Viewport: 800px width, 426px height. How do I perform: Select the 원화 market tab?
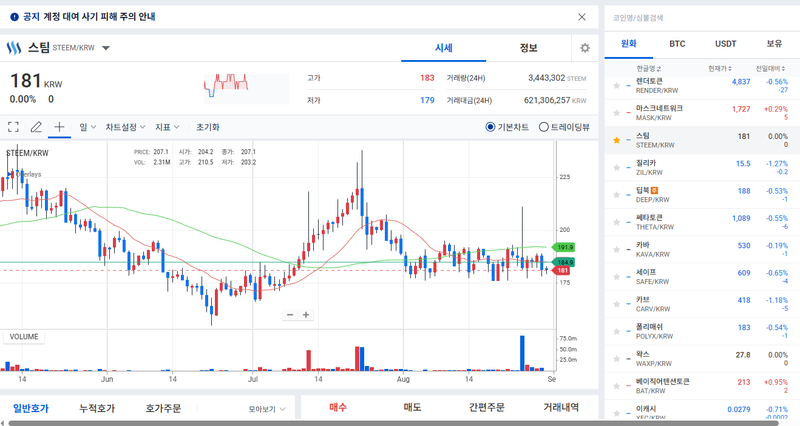pyautogui.click(x=629, y=44)
